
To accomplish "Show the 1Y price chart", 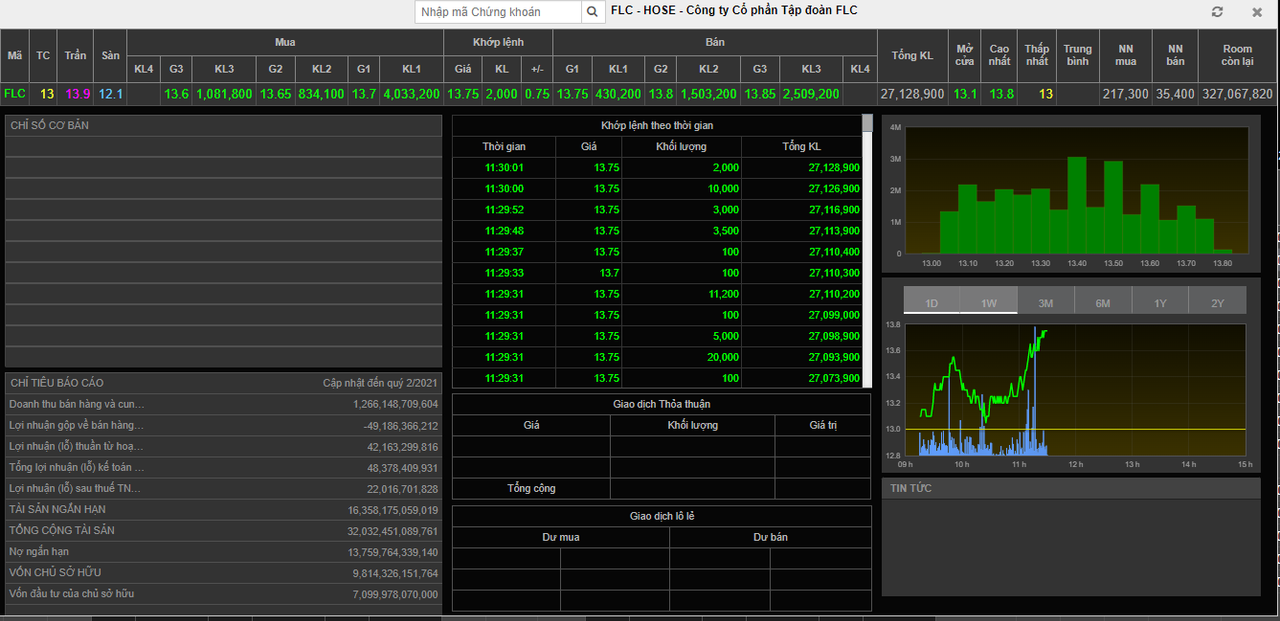I will pos(1160,301).
